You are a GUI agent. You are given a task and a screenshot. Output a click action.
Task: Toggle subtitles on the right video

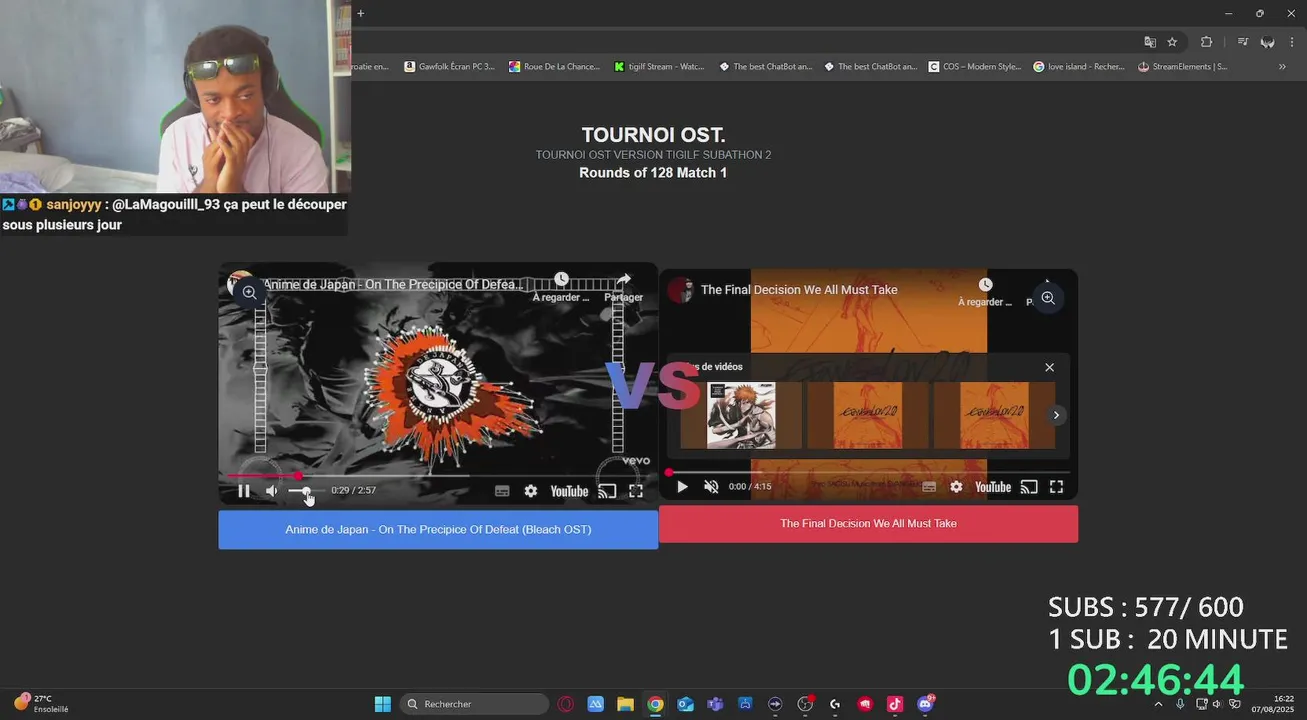click(x=929, y=487)
